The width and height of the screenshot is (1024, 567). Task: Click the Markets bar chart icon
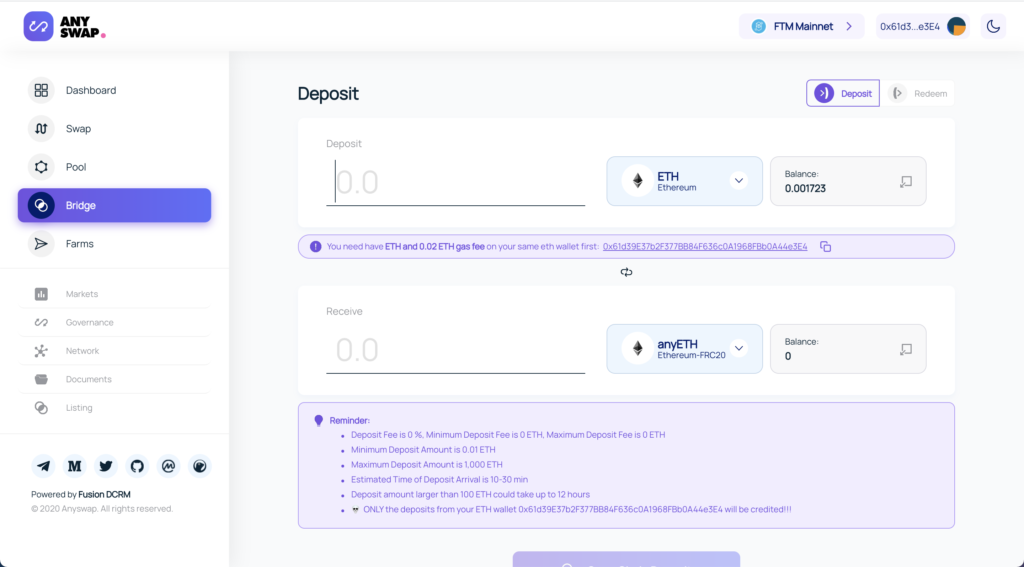tap(41, 294)
